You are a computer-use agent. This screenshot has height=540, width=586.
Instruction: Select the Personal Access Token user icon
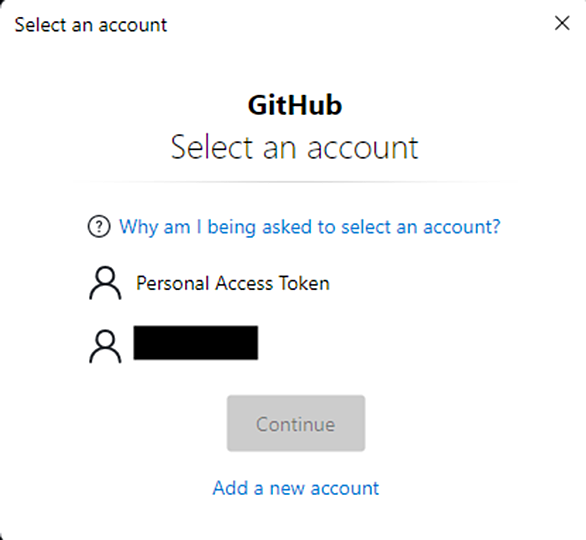point(105,283)
